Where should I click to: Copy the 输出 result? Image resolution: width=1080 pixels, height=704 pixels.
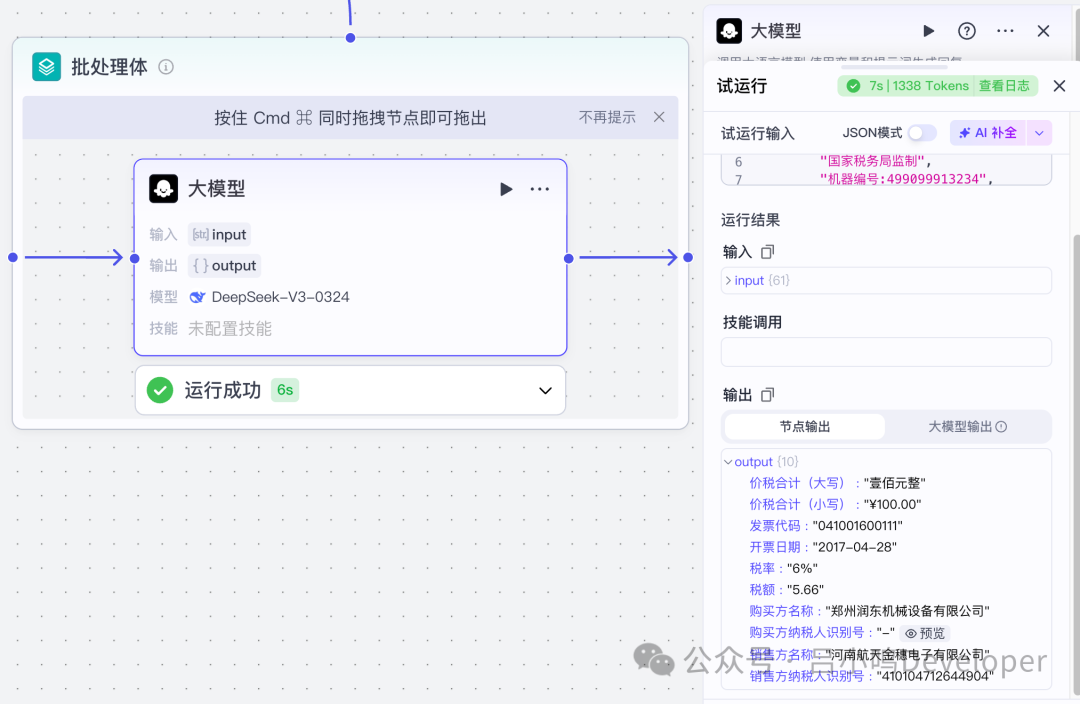coord(767,395)
